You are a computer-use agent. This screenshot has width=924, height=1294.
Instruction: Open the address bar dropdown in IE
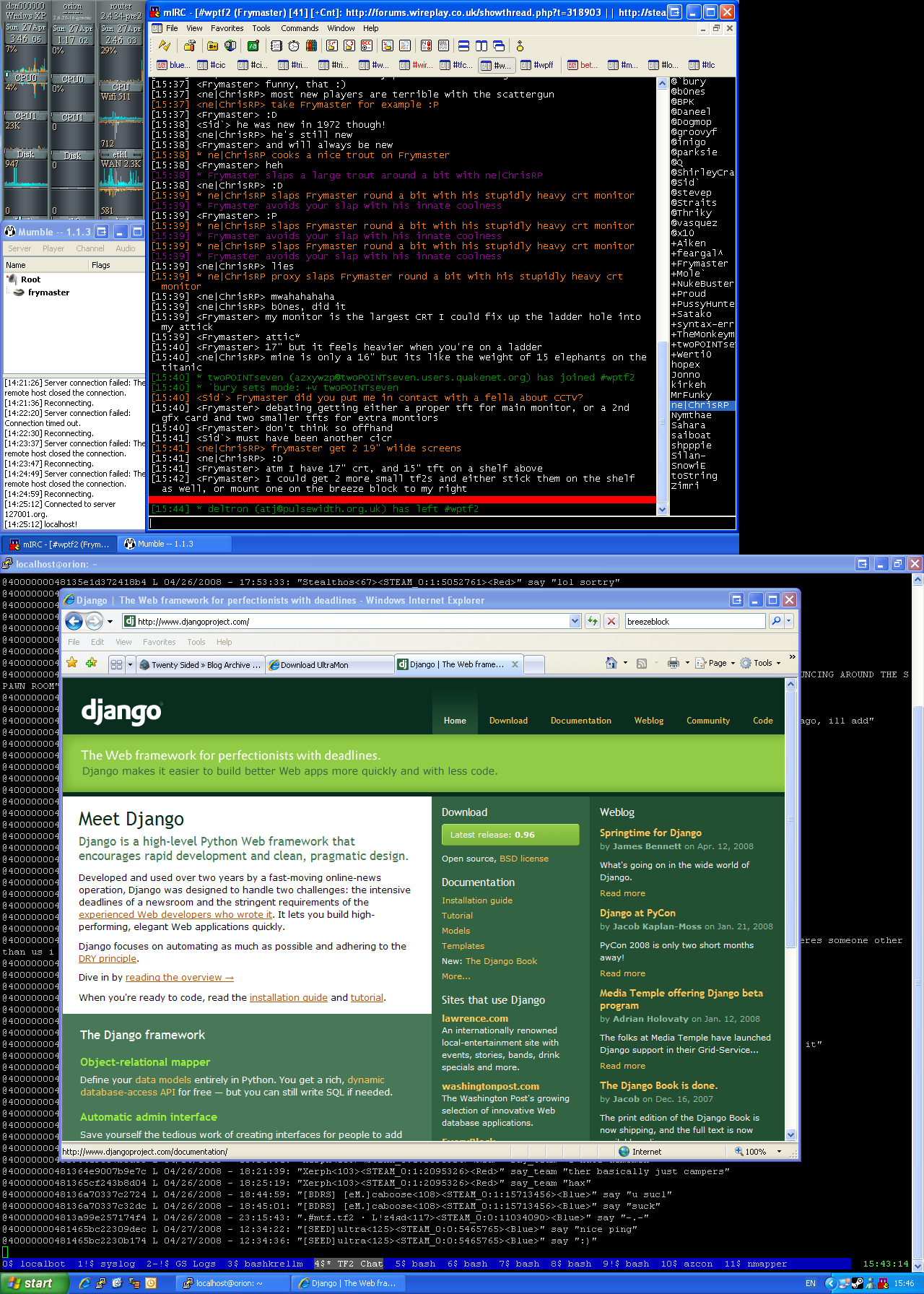click(x=575, y=621)
